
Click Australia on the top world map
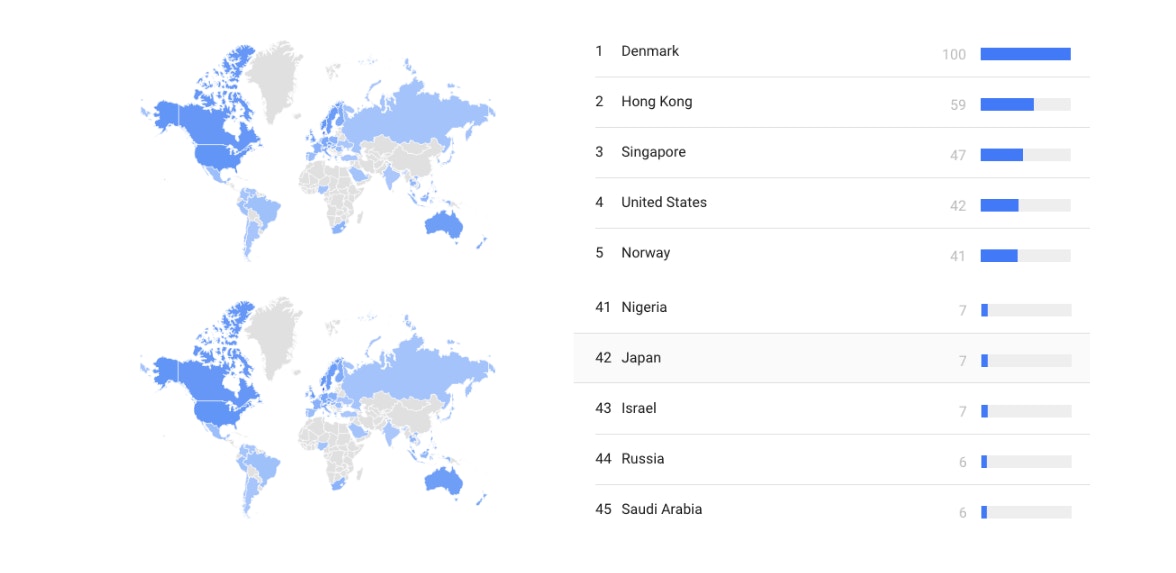click(445, 225)
